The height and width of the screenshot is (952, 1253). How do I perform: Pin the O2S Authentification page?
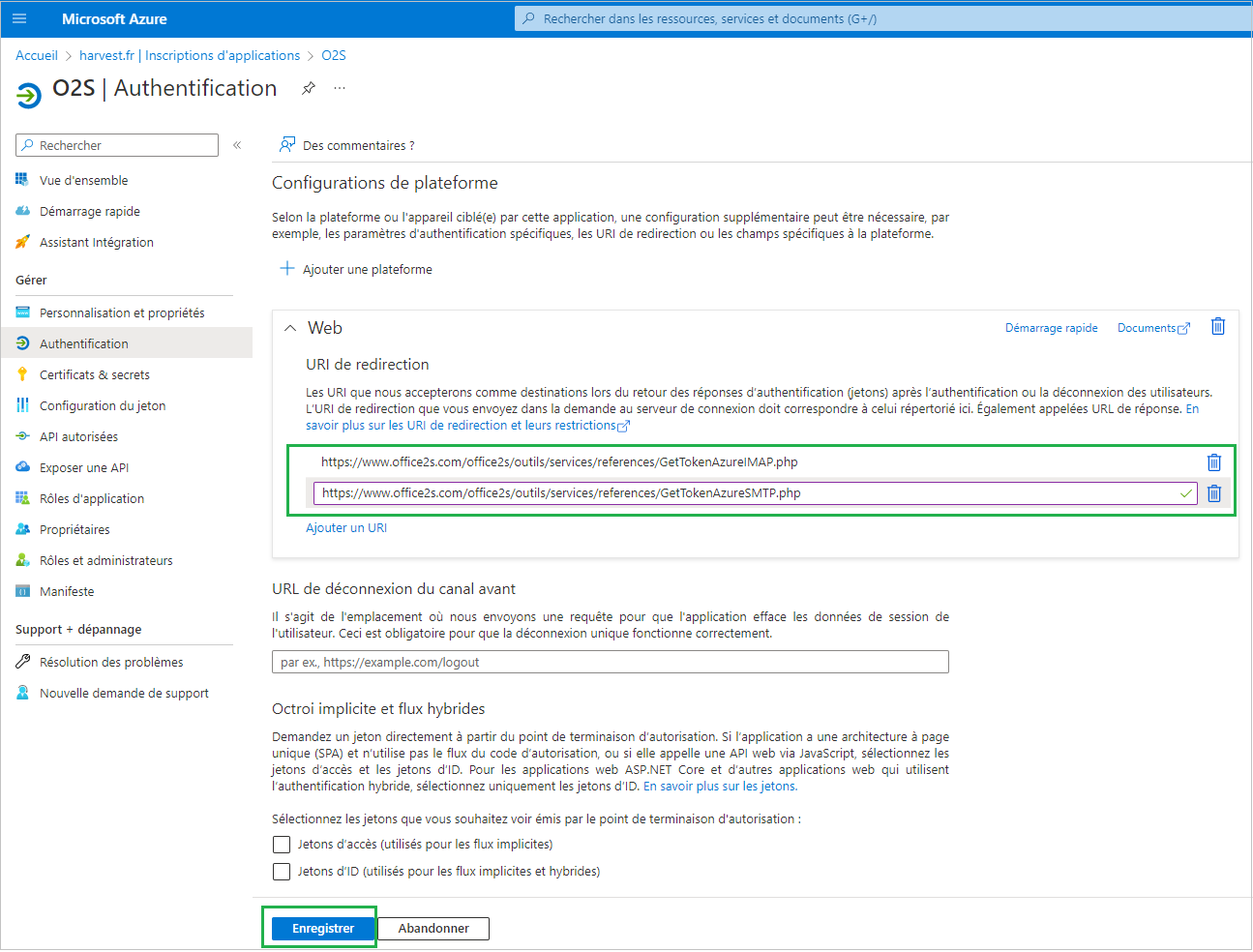(x=309, y=88)
